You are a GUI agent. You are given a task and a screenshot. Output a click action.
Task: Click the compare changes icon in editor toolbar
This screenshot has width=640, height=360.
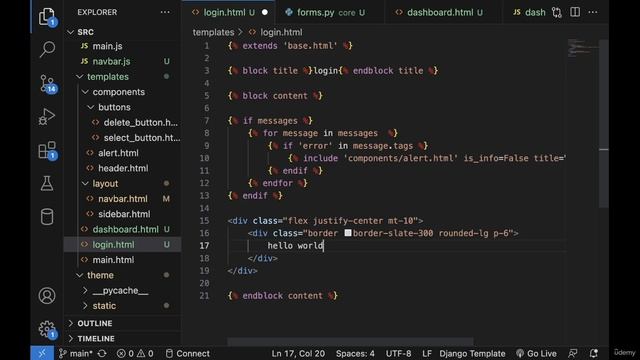pyautogui.click(x=557, y=12)
